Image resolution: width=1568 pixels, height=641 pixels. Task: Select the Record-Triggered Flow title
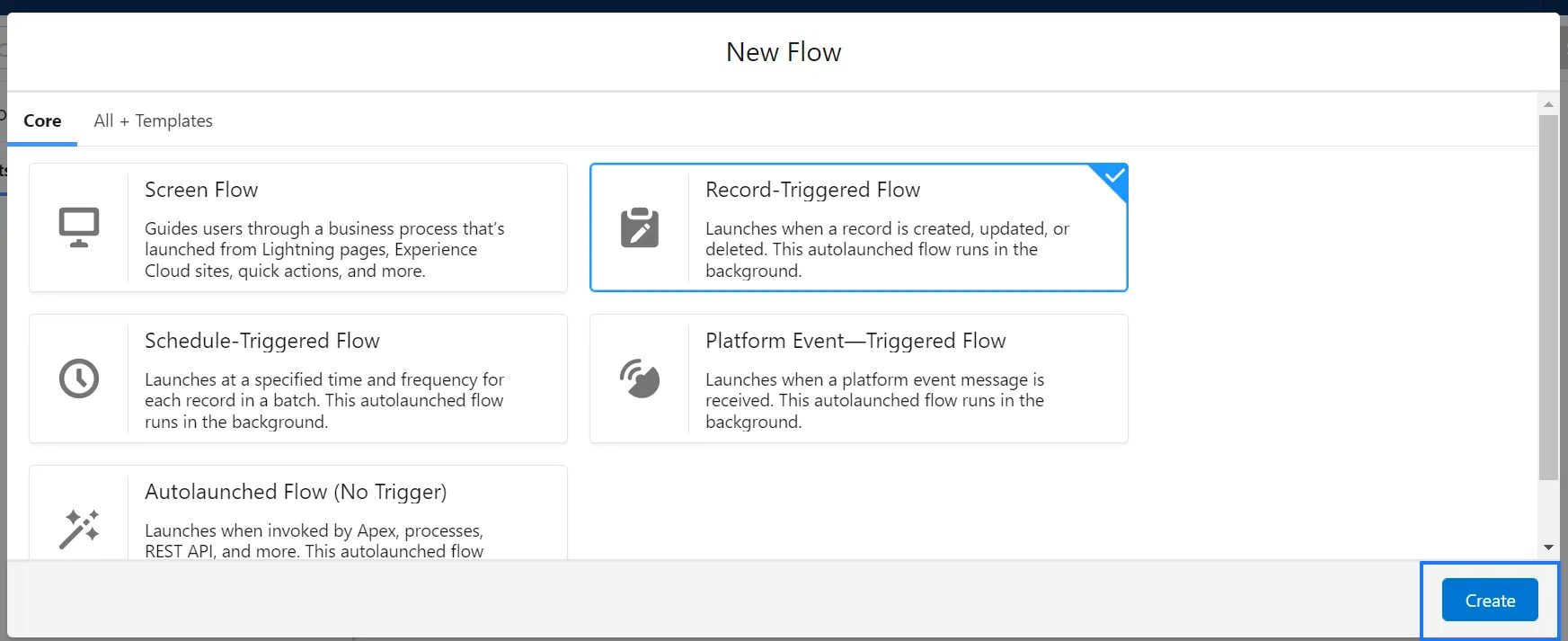point(813,190)
